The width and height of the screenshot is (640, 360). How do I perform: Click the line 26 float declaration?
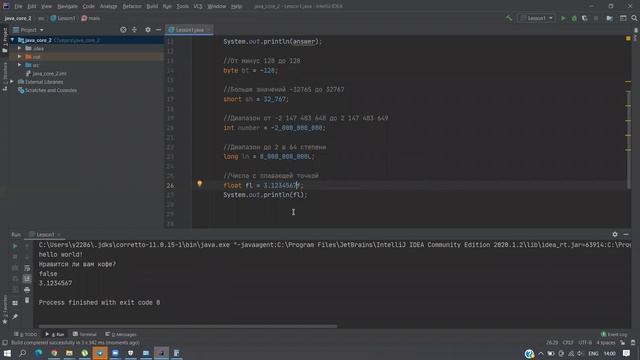[x=263, y=185]
